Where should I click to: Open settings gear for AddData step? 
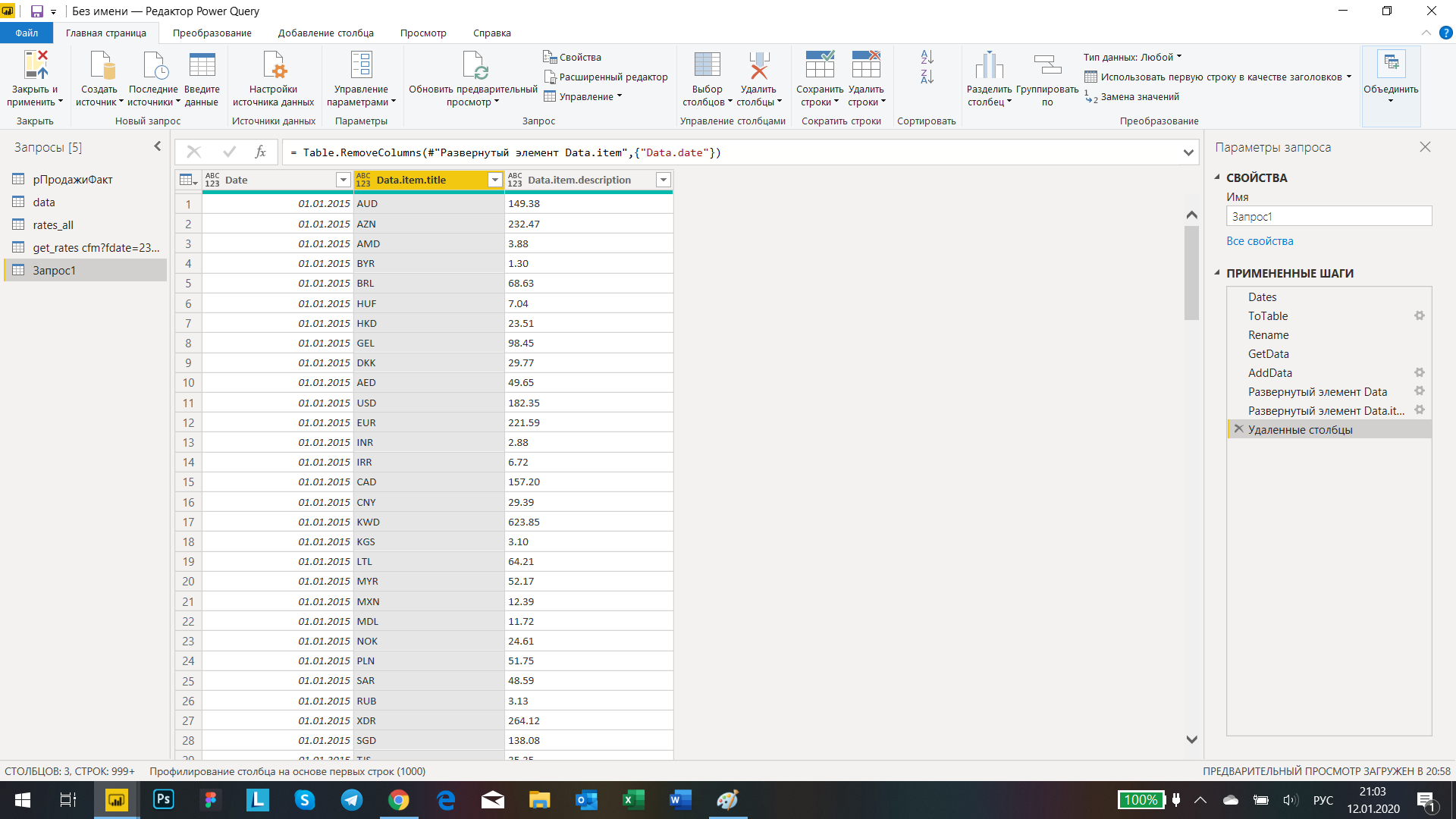point(1420,372)
